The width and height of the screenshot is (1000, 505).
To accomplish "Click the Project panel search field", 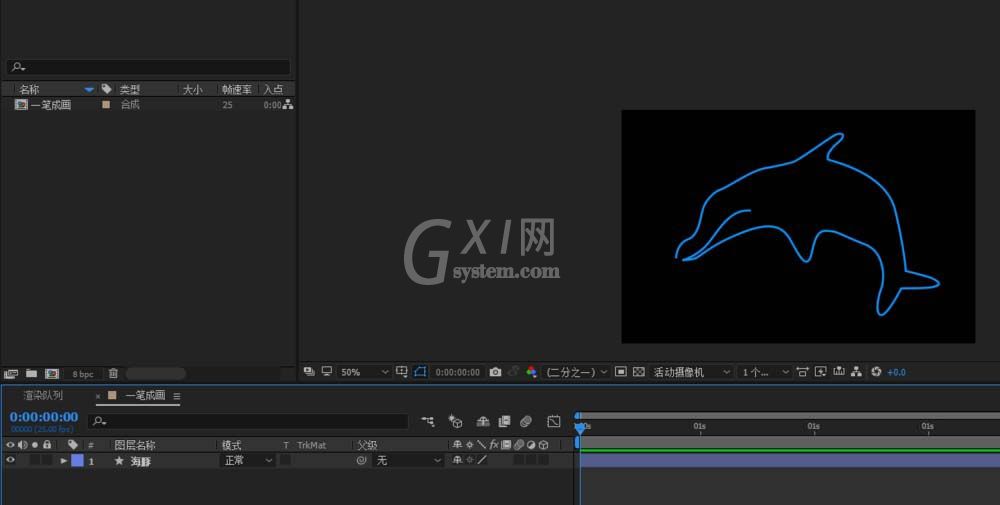I will 148,66.
